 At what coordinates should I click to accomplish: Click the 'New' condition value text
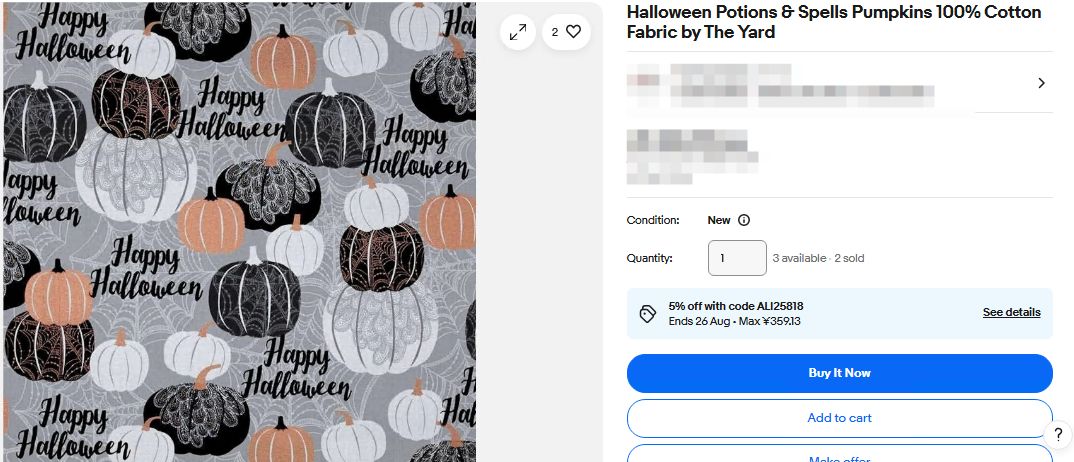719,220
